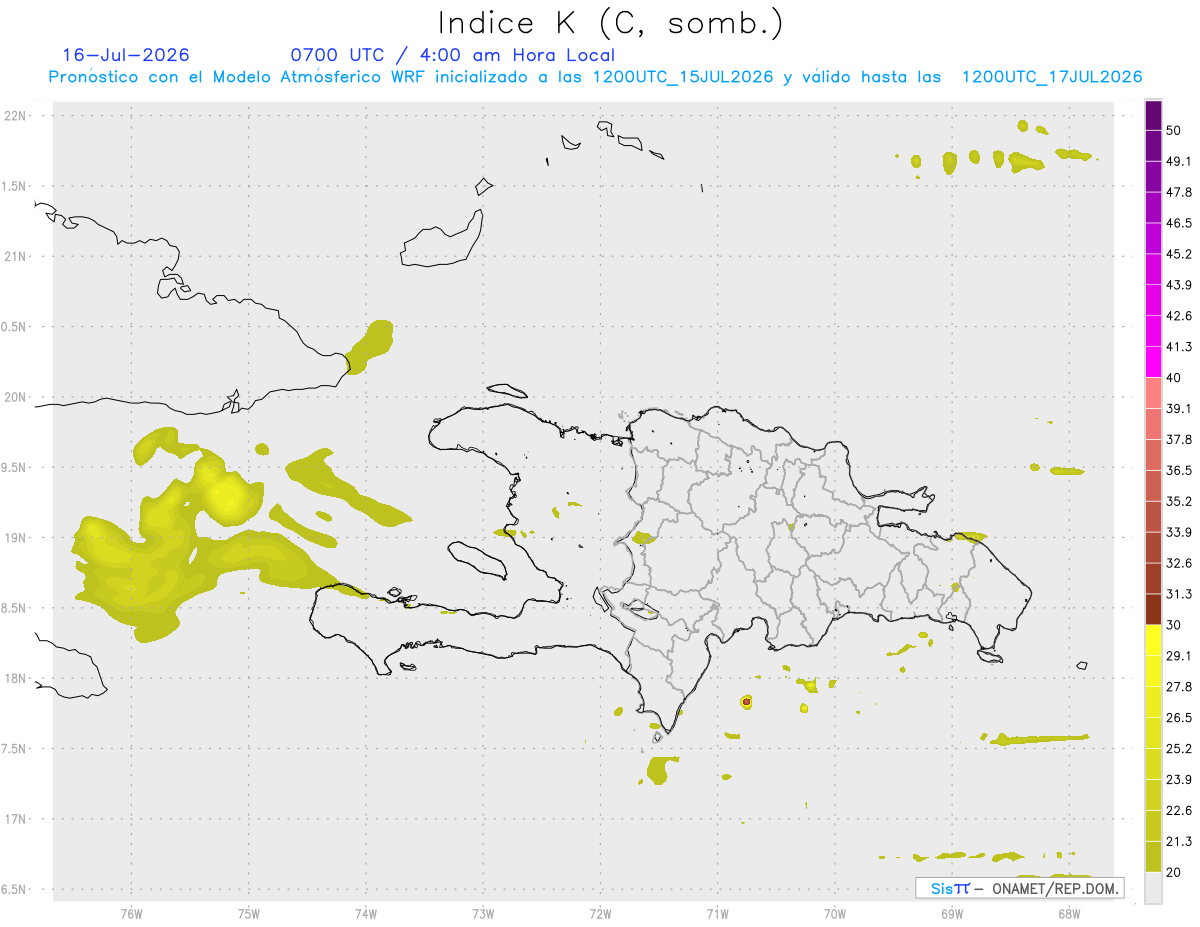Click the '72W' longitude label
Viewport: 1200px width, 927px height.
point(601,914)
